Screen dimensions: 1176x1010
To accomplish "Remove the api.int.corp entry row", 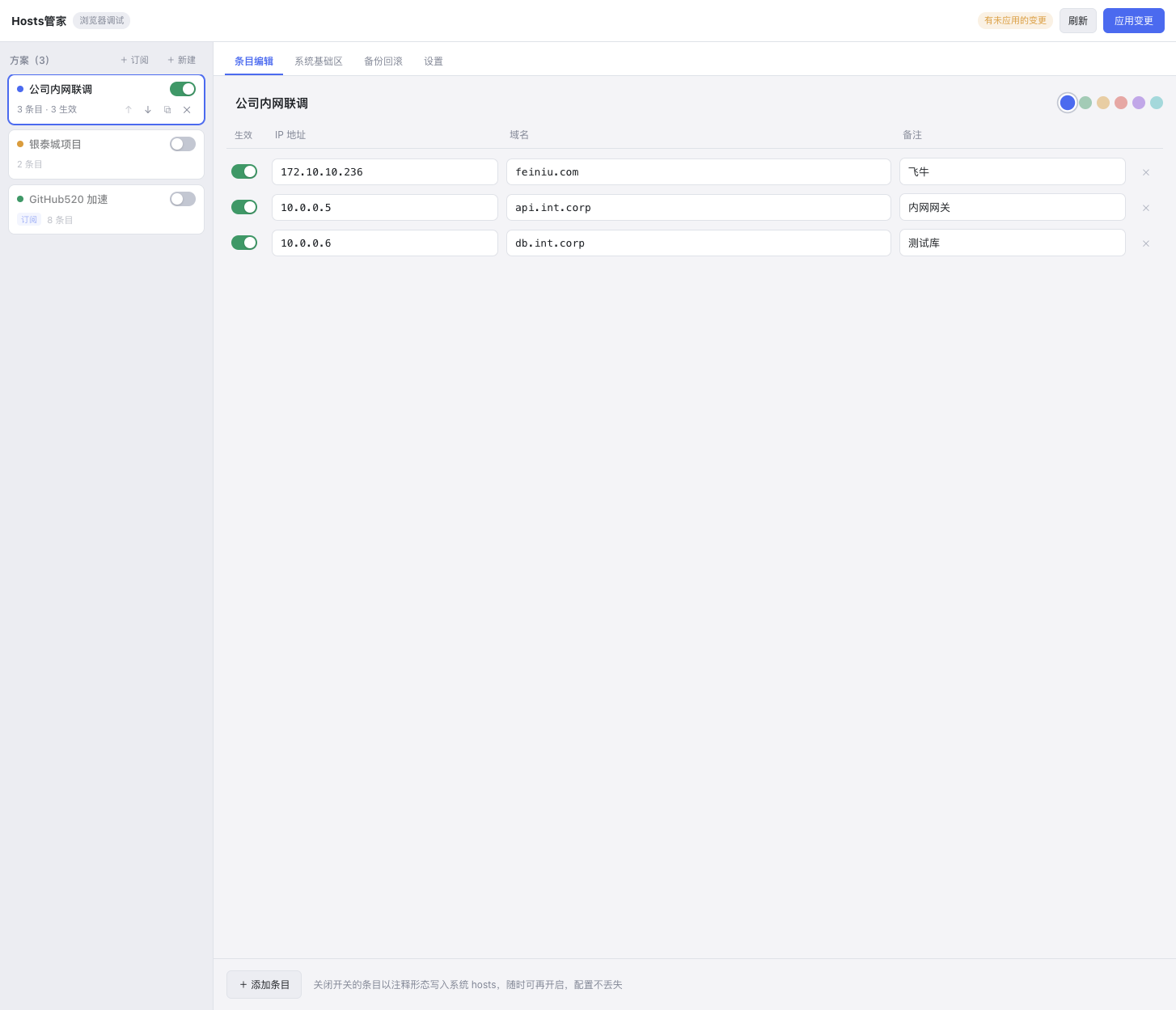I will (1145, 208).
